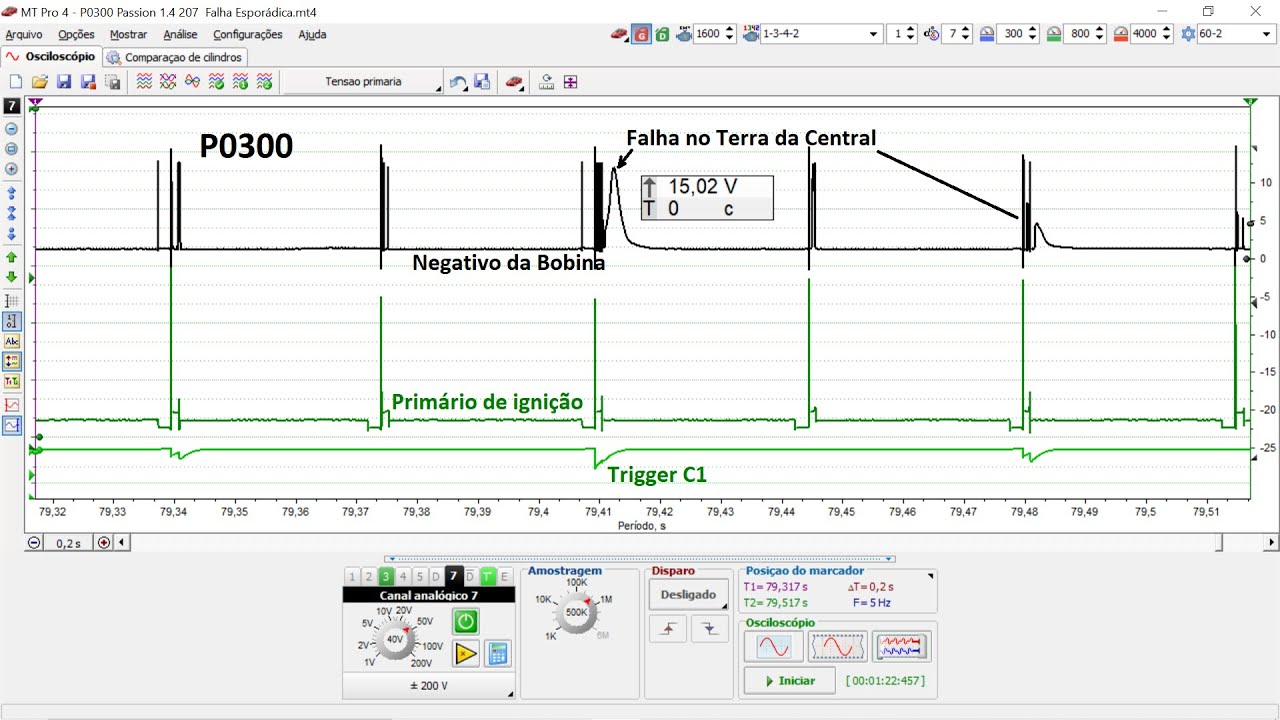Toggle the Abc labels sidebar icon
Image resolution: width=1280 pixels, height=720 pixels.
coord(12,341)
